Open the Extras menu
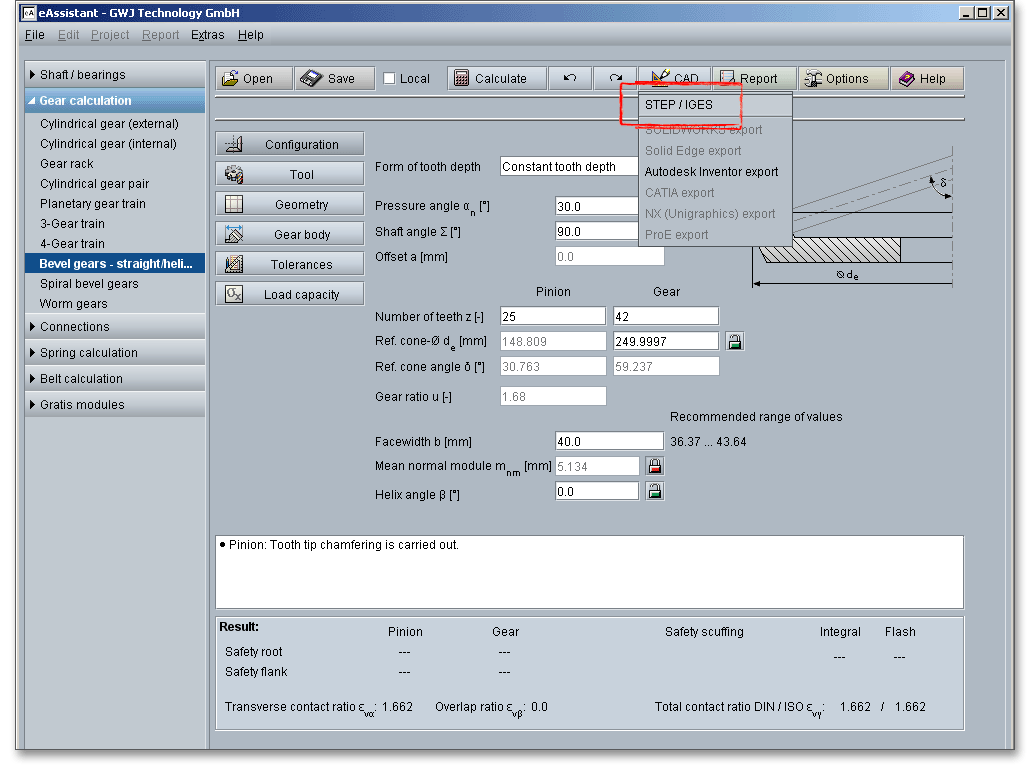Image resolution: width=1030 pixels, height=765 pixels. 208,35
